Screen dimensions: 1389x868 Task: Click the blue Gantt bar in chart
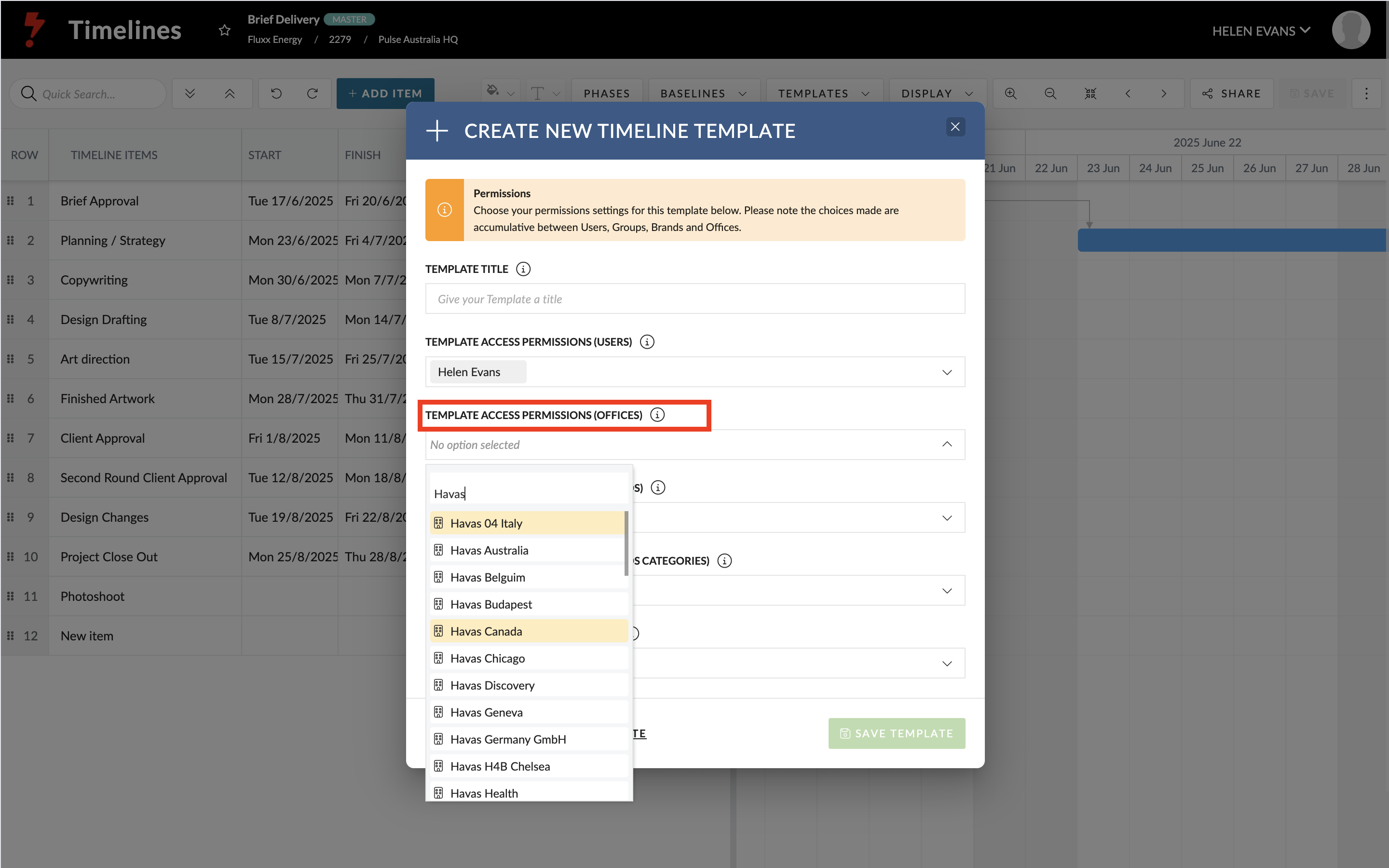[x=1232, y=240]
